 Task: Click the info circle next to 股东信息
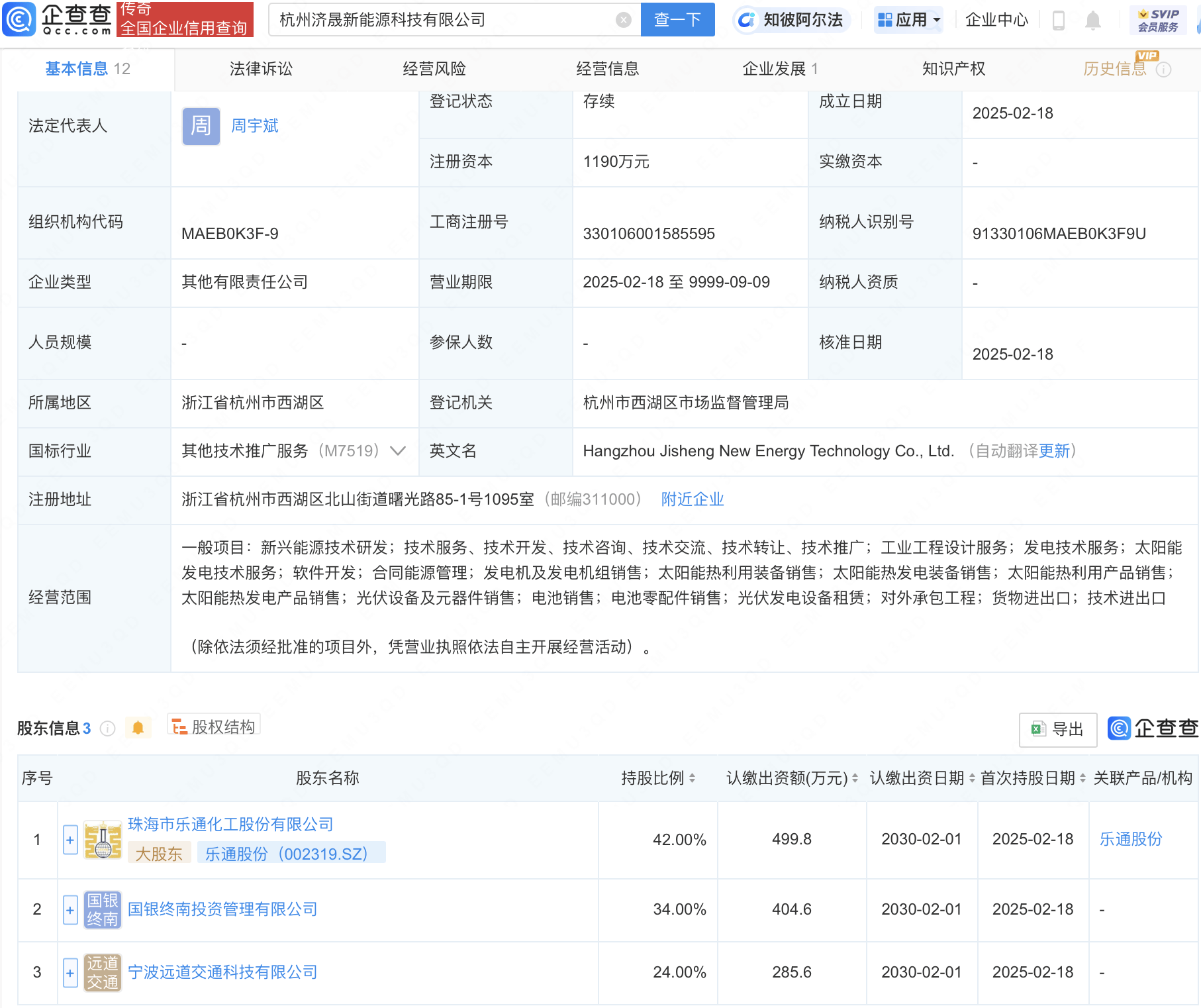108,729
